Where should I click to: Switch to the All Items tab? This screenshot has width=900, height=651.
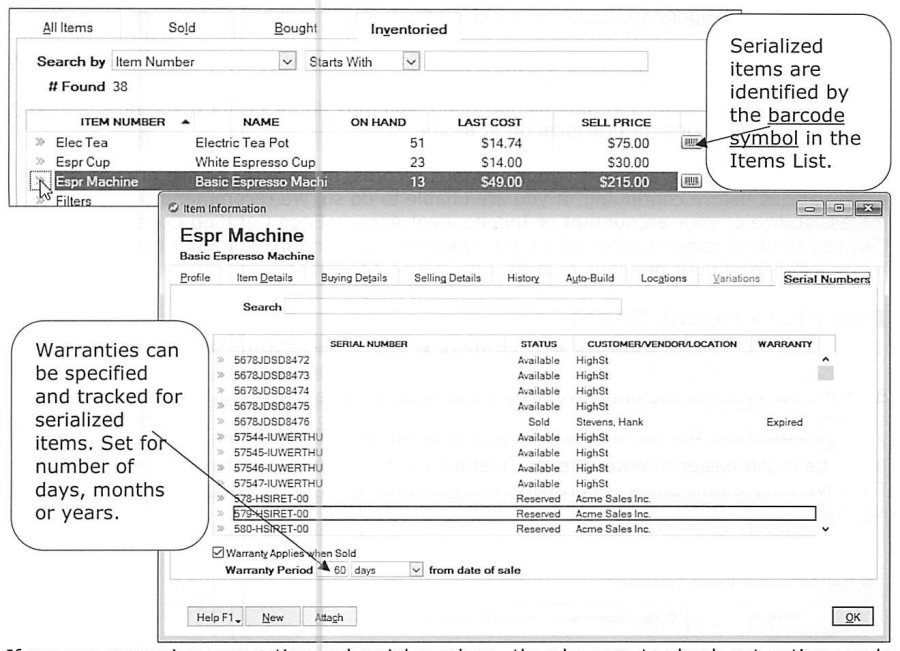pyautogui.click(x=68, y=28)
